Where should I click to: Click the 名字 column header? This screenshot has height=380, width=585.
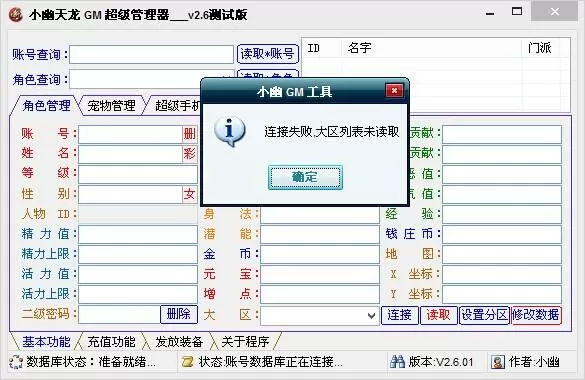[431, 48]
